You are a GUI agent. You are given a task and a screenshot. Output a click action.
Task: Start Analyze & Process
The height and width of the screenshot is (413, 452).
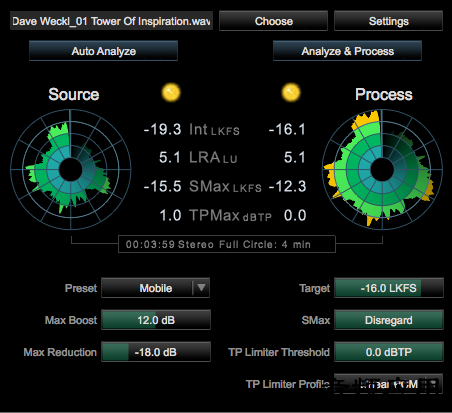point(347,51)
